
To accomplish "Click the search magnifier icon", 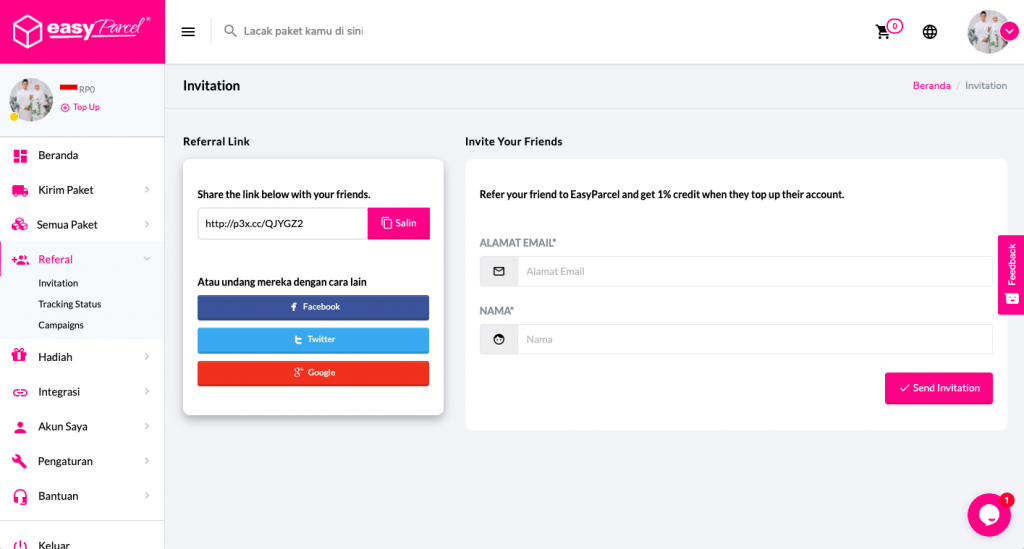I will [231, 32].
